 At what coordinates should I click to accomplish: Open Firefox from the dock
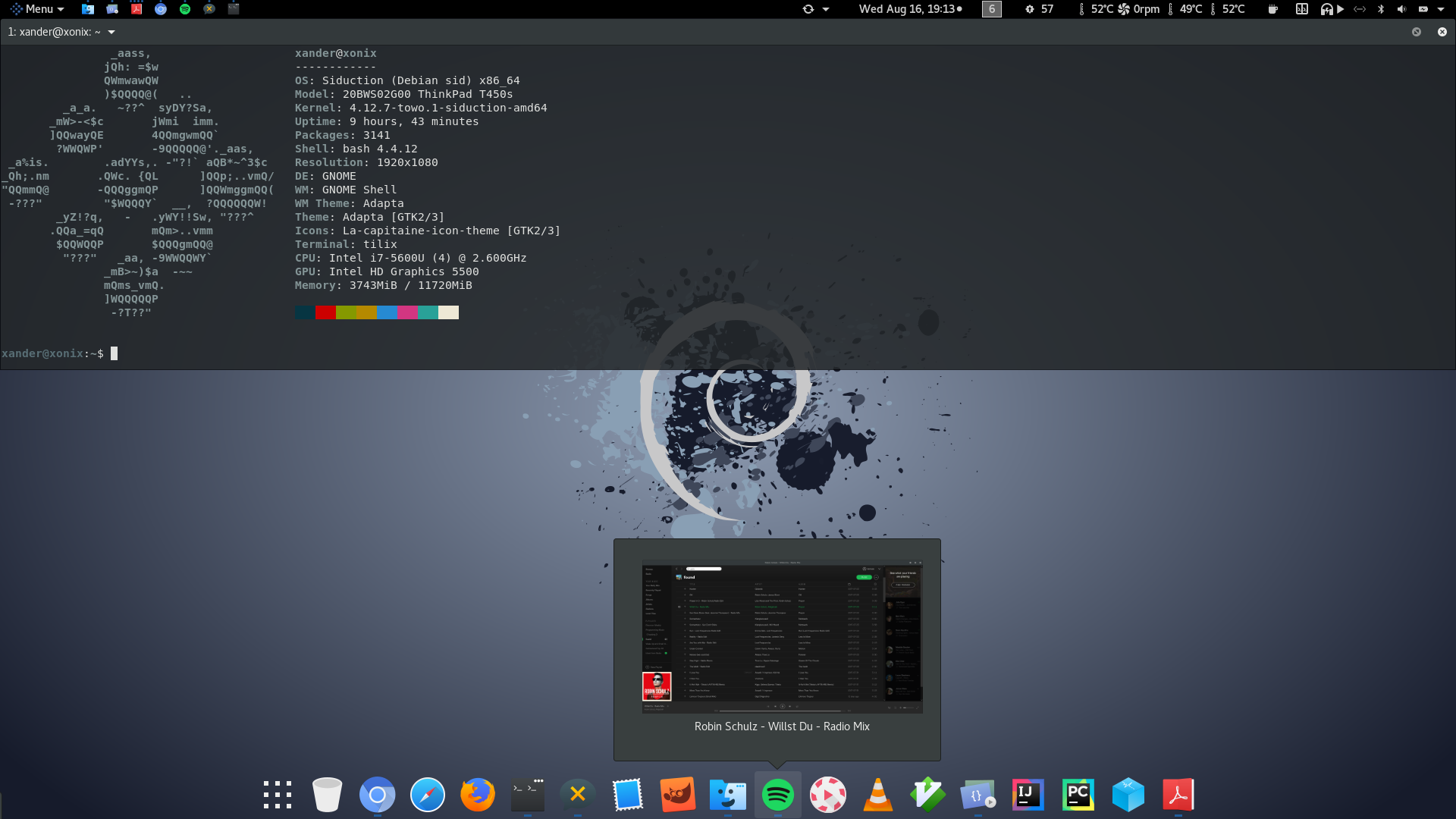click(x=477, y=795)
